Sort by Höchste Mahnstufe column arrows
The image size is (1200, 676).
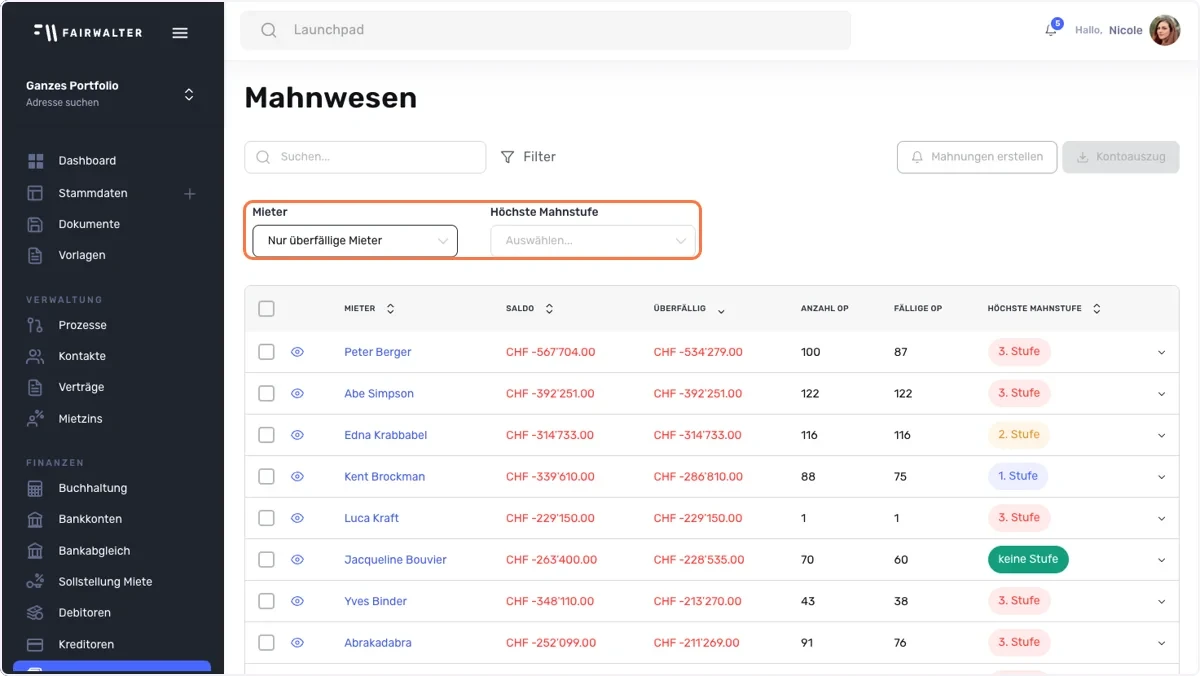[1096, 309]
